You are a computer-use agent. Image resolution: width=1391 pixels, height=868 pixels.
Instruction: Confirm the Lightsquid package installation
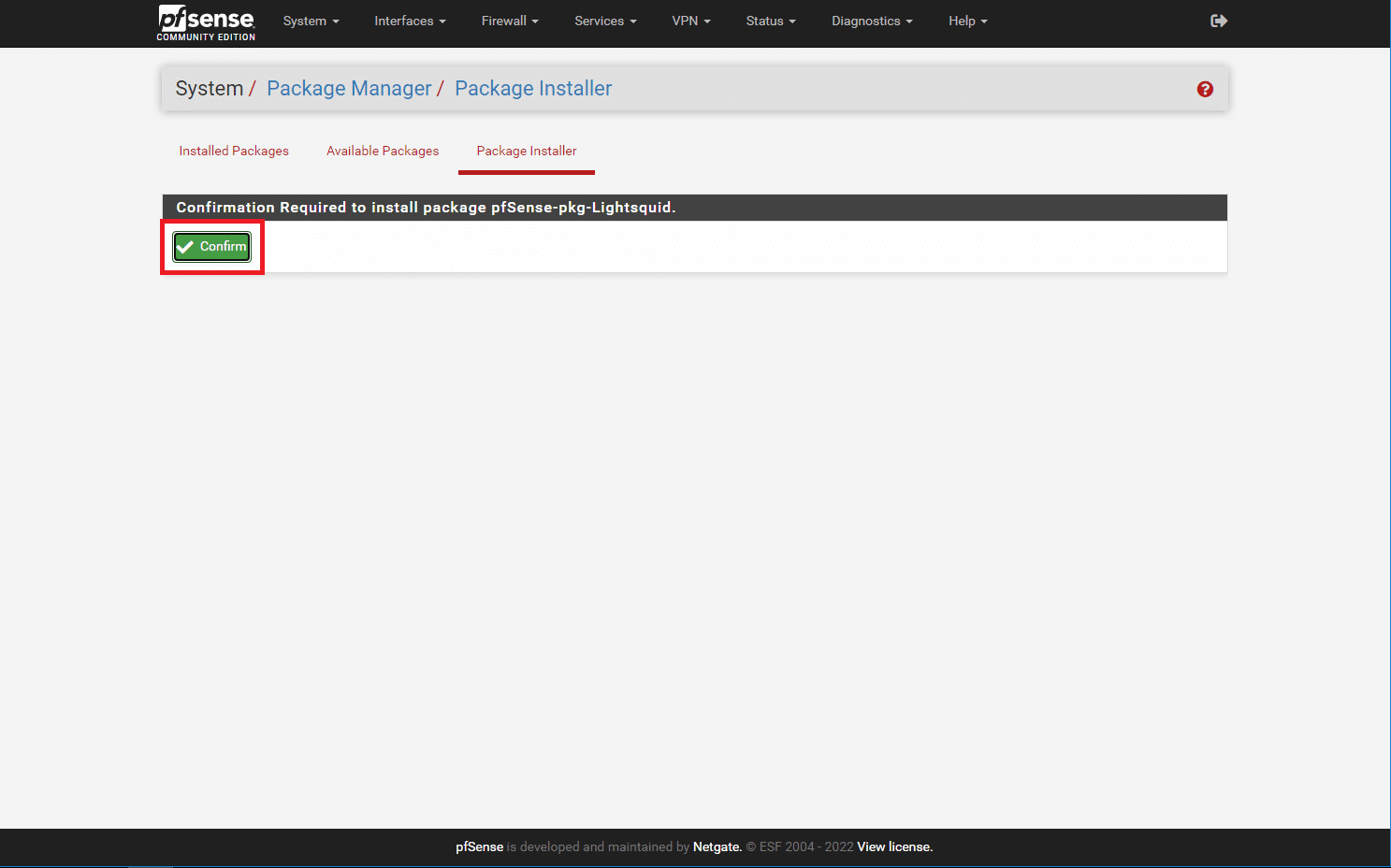[212, 247]
